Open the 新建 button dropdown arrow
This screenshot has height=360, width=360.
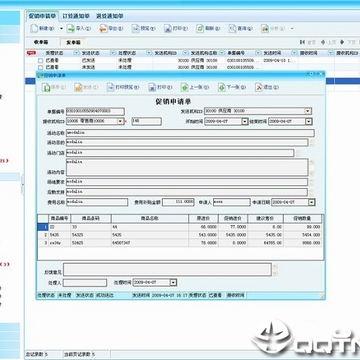(x=61, y=29)
